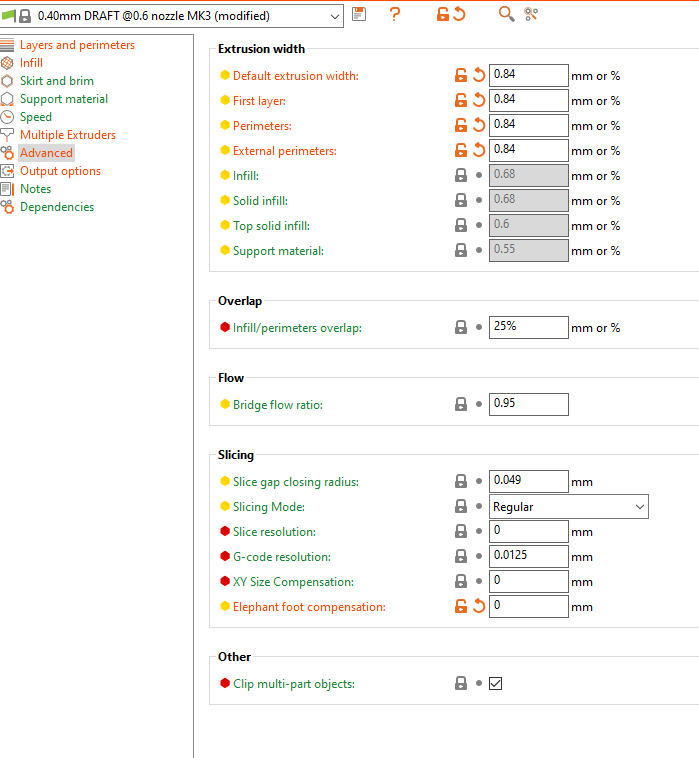Viewport: 699px width, 758px height.
Task: Click the Slice gap closing radius field
Action: click(528, 482)
